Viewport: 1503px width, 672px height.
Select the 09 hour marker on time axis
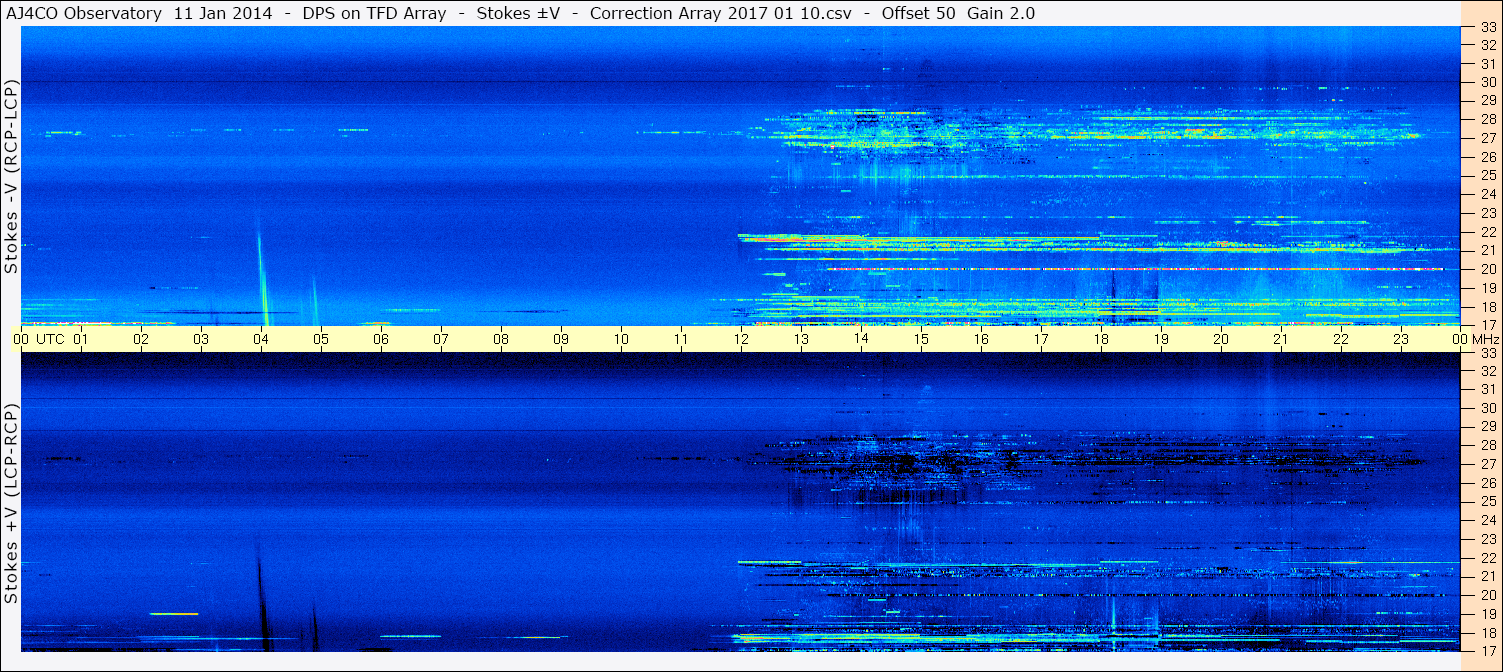click(561, 339)
